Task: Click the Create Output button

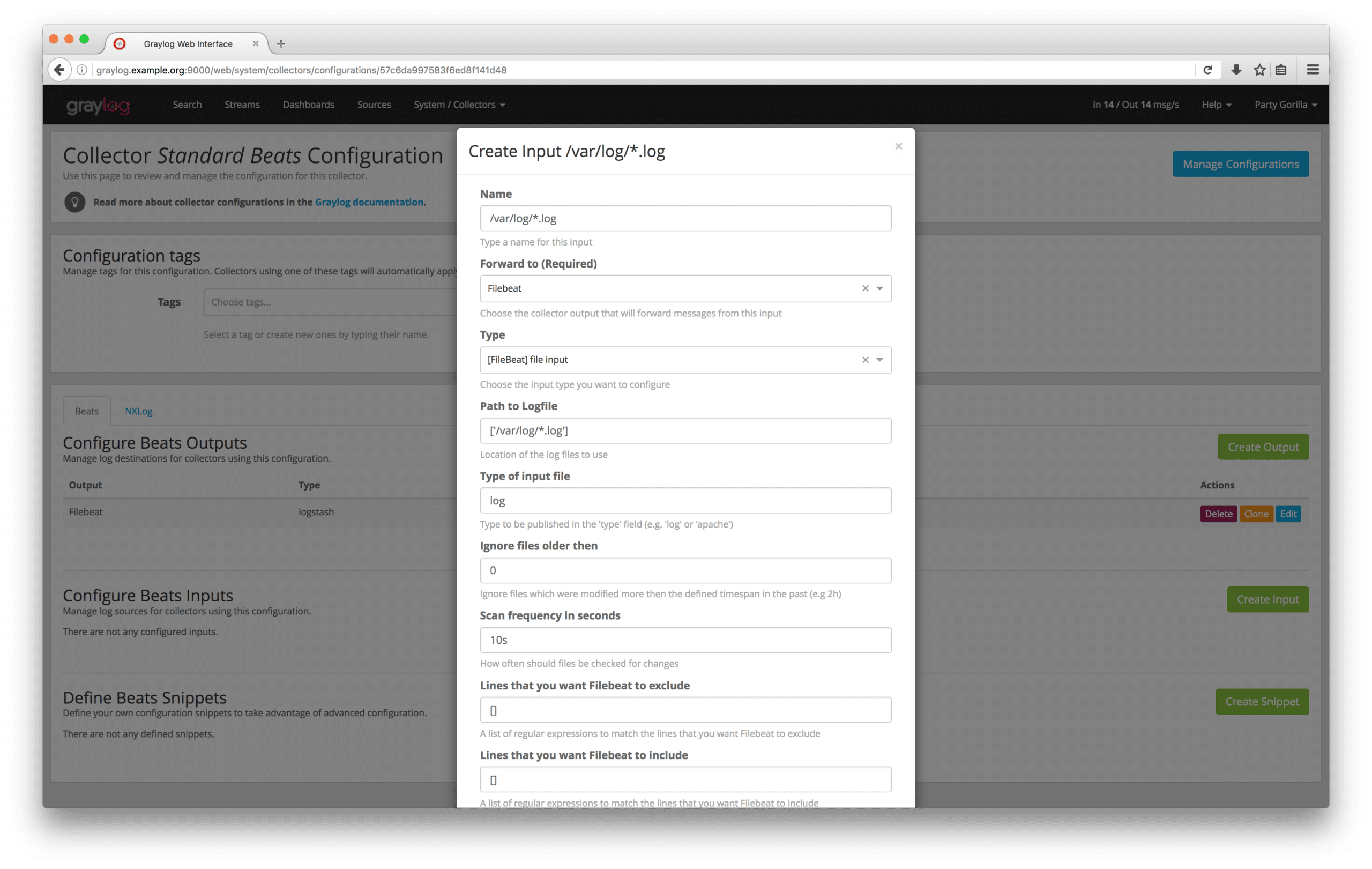Action: coord(1263,447)
